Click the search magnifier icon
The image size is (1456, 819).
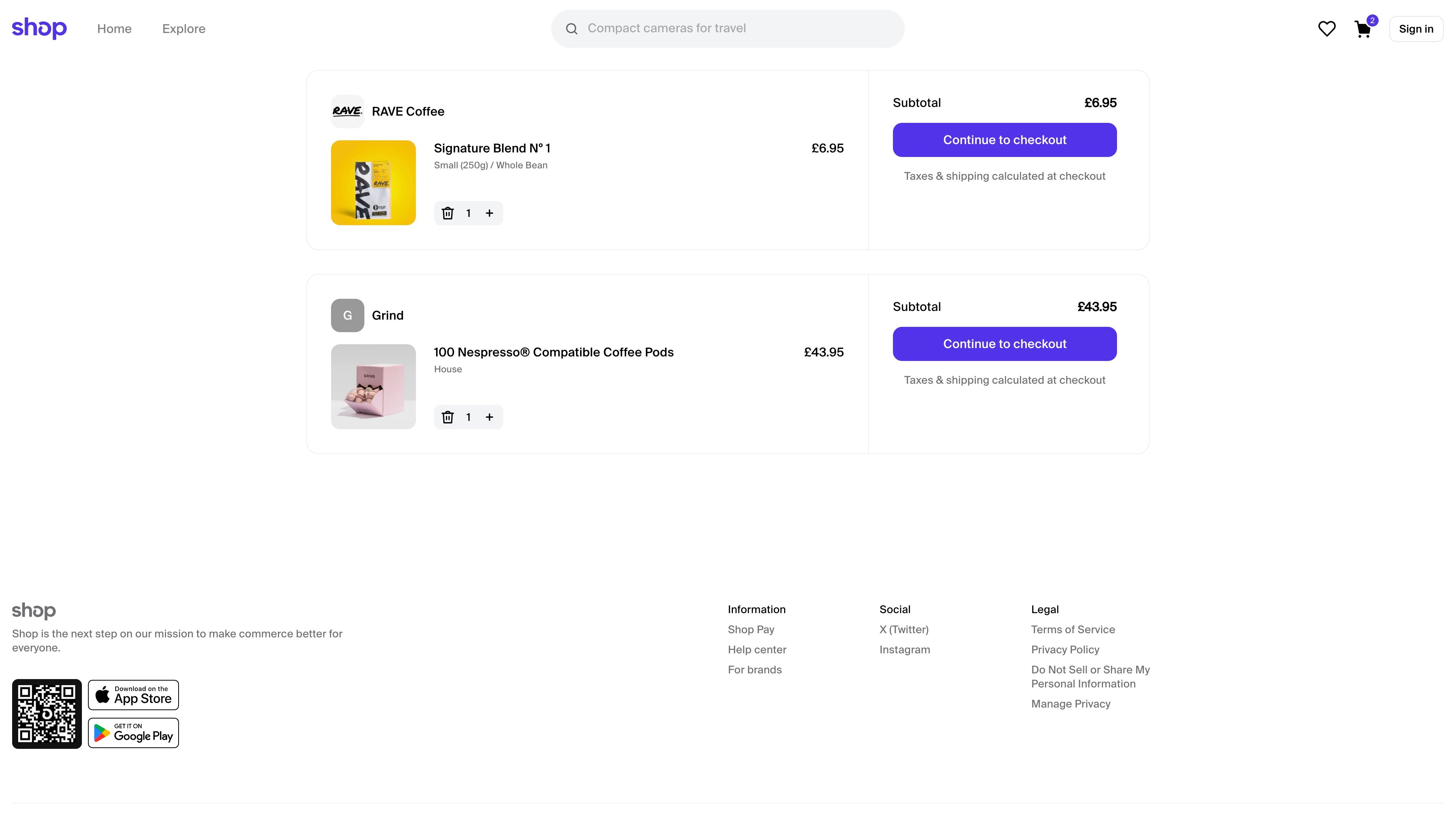point(572,28)
